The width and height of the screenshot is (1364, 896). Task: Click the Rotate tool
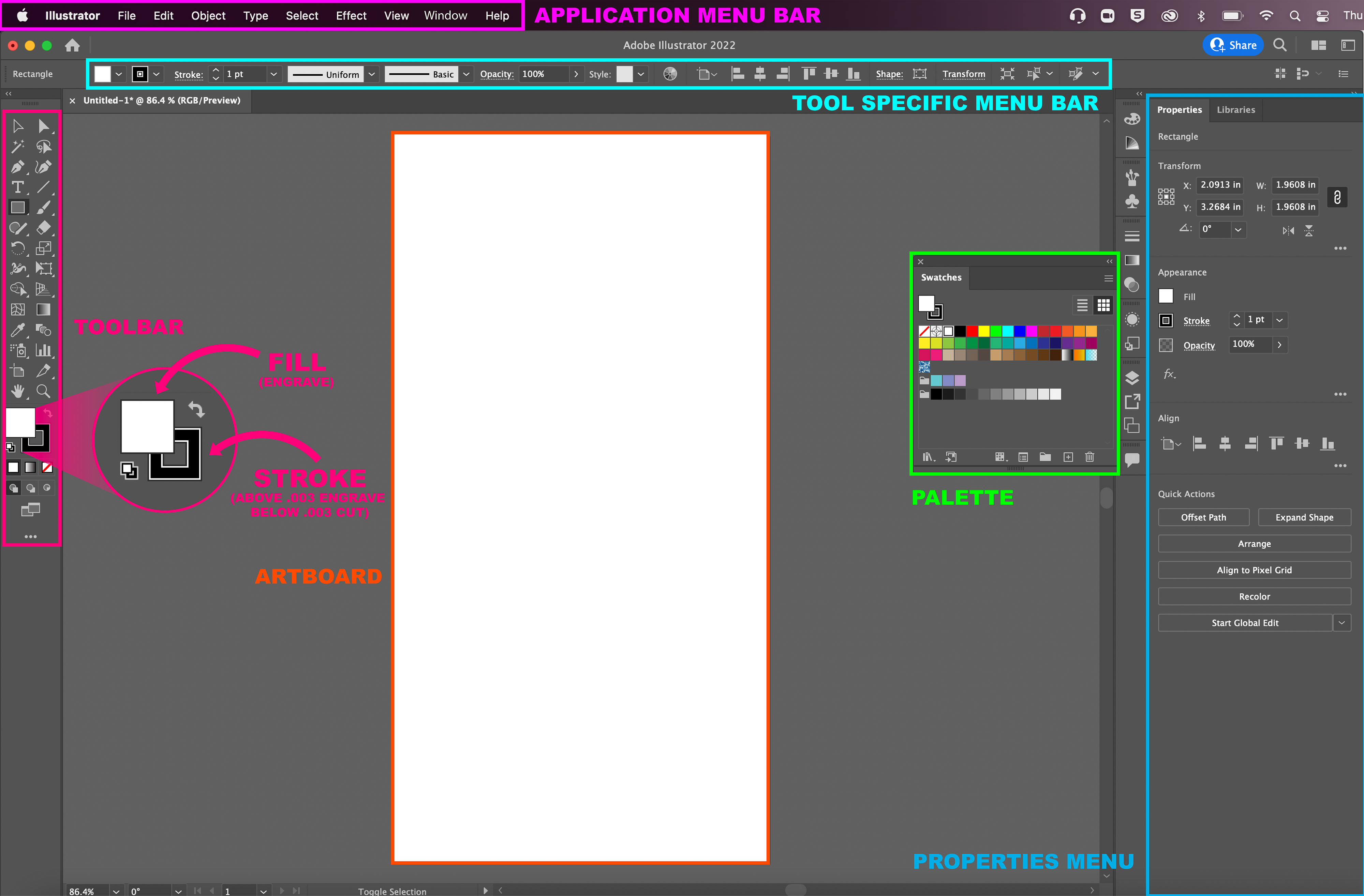coord(17,248)
